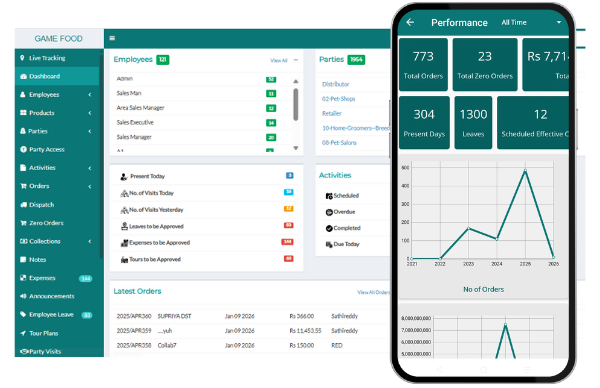This screenshot has height=388, width=600.
Task: Click the 23 Total Zero Orders card
Action: pos(485,64)
